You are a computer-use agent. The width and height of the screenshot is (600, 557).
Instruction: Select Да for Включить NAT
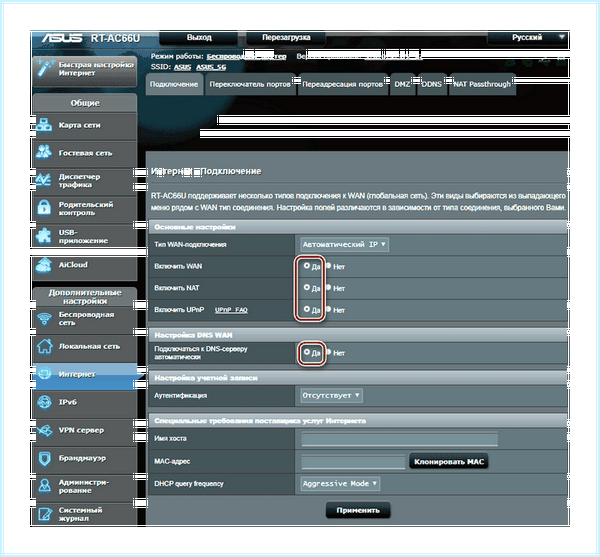click(x=307, y=287)
